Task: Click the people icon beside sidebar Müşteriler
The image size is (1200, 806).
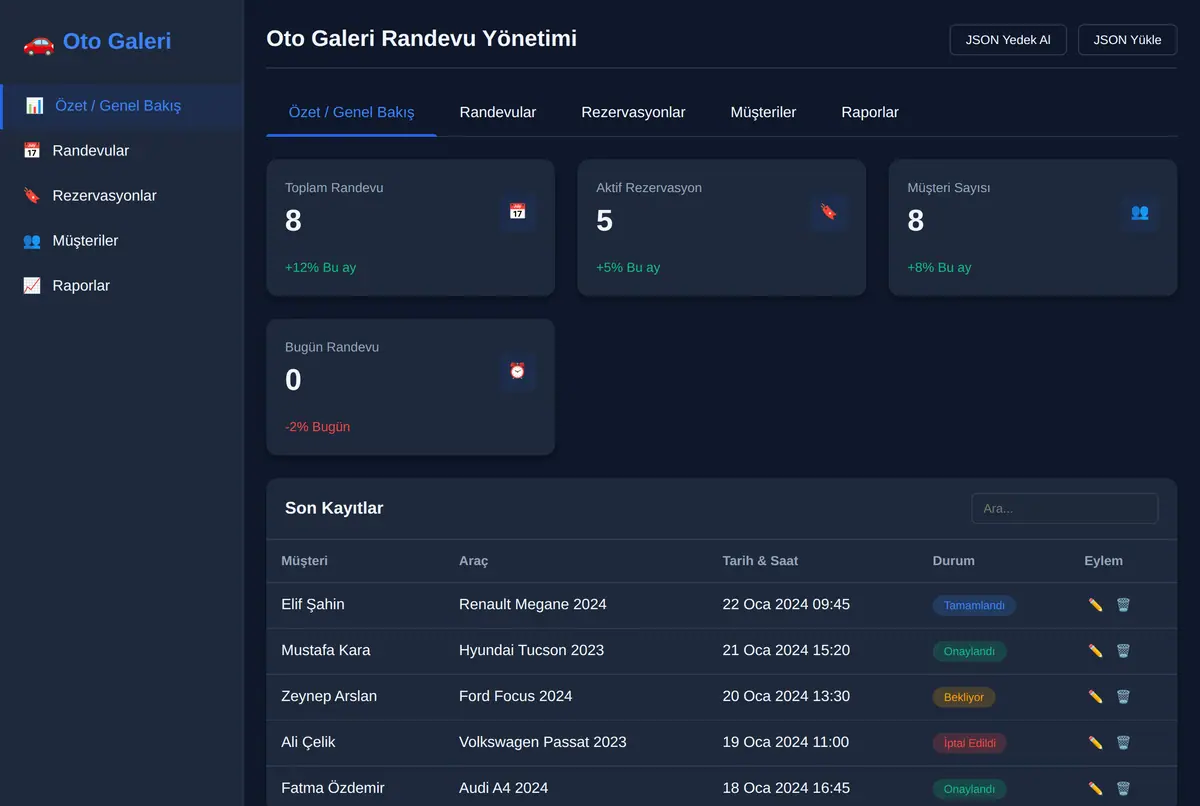Action: (x=32, y=241)
